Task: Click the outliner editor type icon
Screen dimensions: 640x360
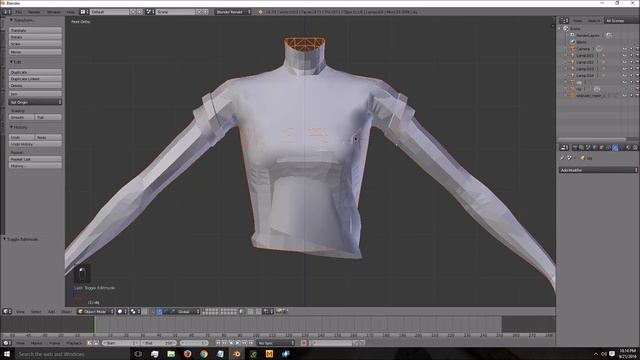Action: (564, 20)
